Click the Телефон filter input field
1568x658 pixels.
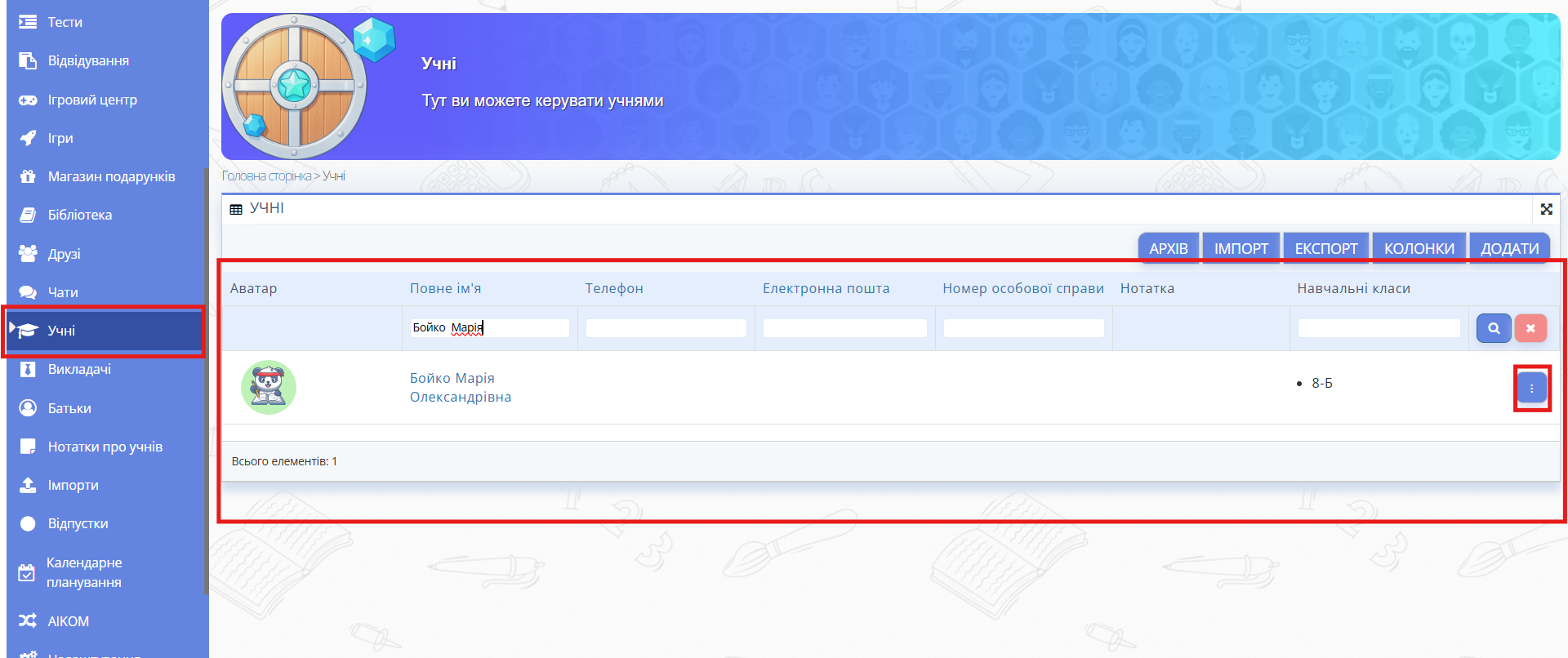point(666,328)
